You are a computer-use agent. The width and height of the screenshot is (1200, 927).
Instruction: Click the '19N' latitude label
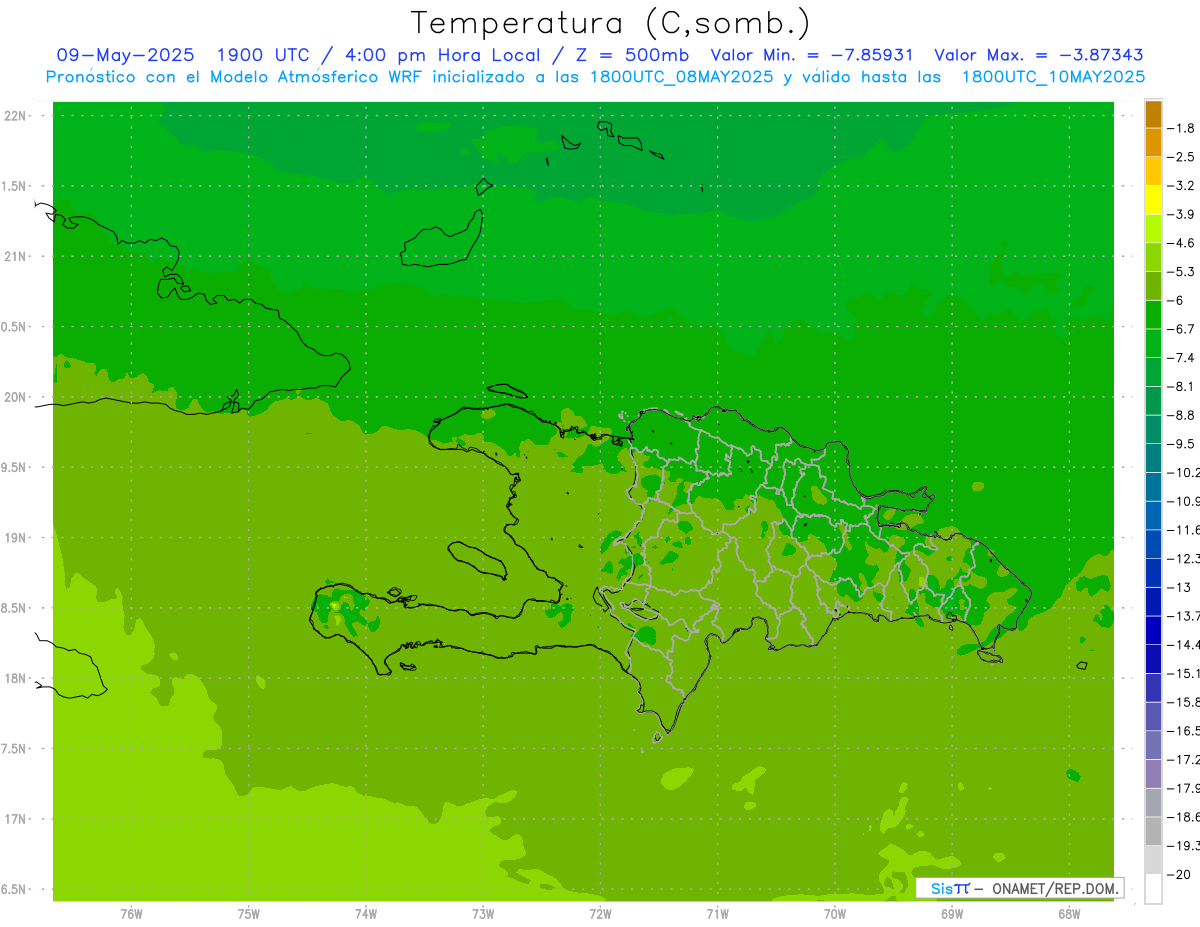[x=17, y=538]
